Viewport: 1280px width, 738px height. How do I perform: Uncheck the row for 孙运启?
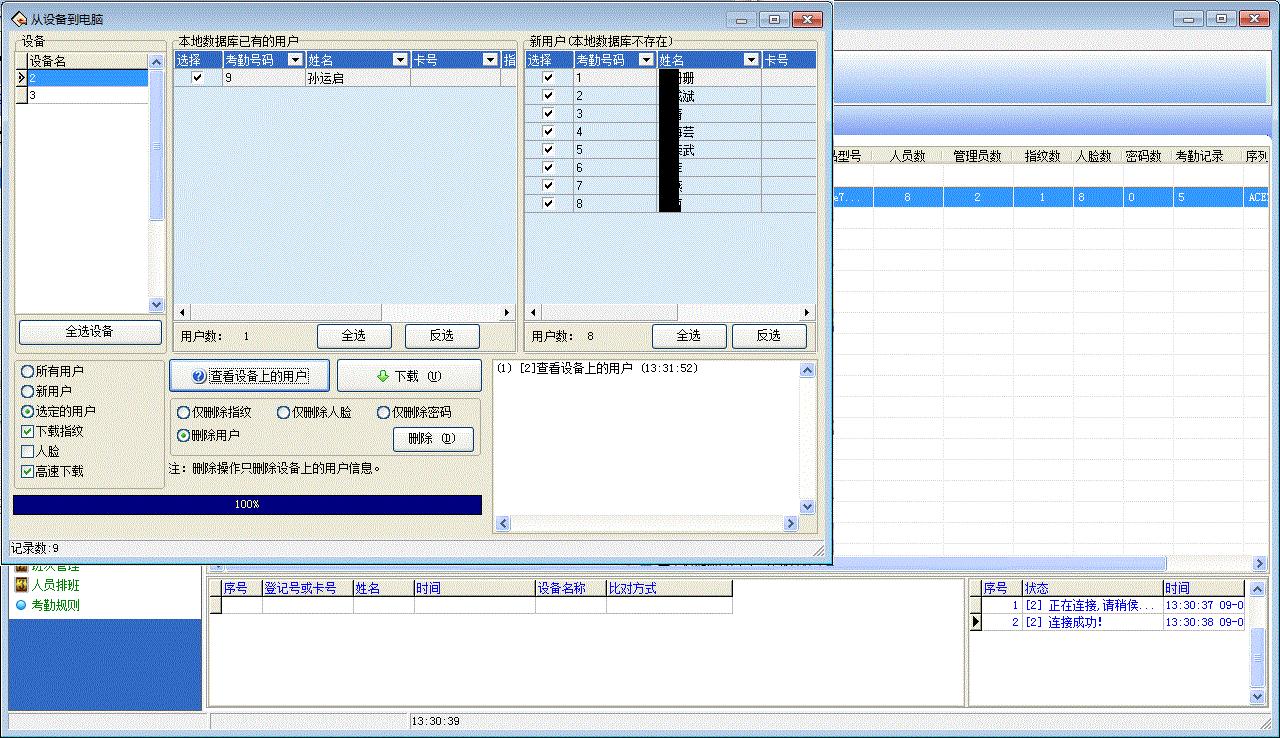[x=197, y=78]
